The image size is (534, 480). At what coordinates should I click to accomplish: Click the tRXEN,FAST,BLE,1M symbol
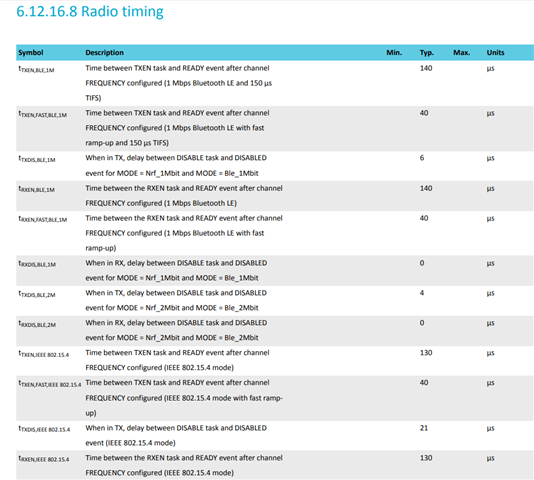pyautogui.click(x=43, y=219)
